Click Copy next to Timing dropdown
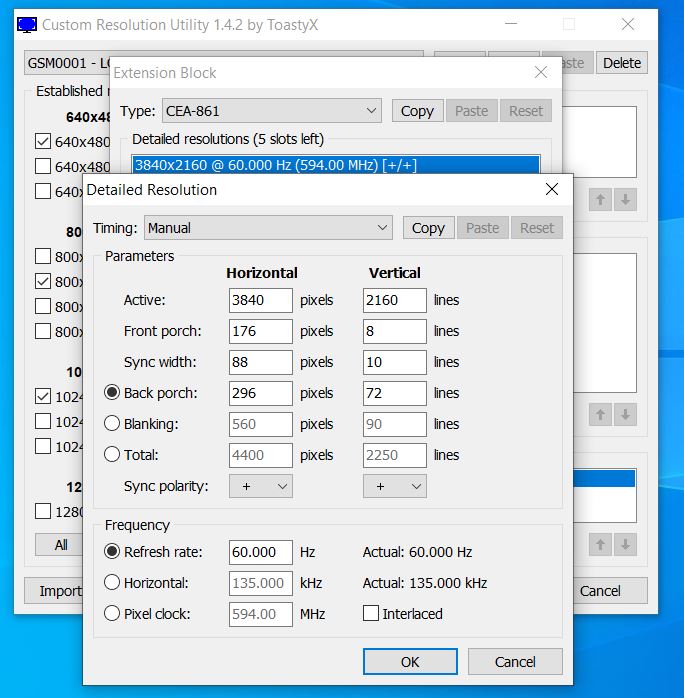The width and height of the screenshot is (684, 698). click(x=428, y=228)
